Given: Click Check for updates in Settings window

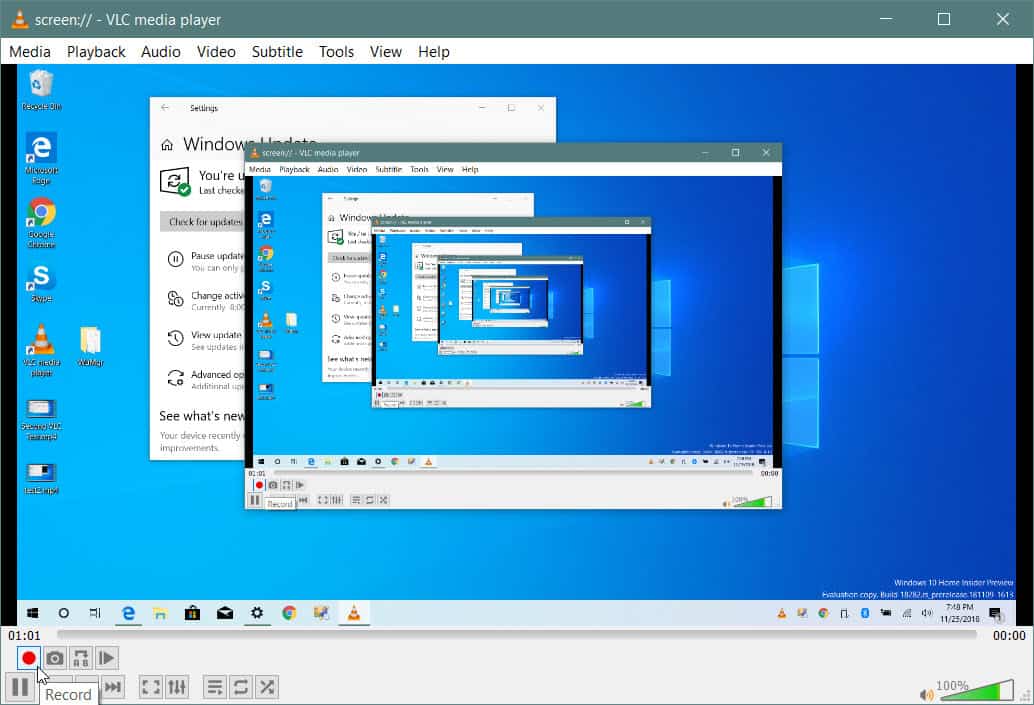Looking at the screenshot, I should click(202, 222).
